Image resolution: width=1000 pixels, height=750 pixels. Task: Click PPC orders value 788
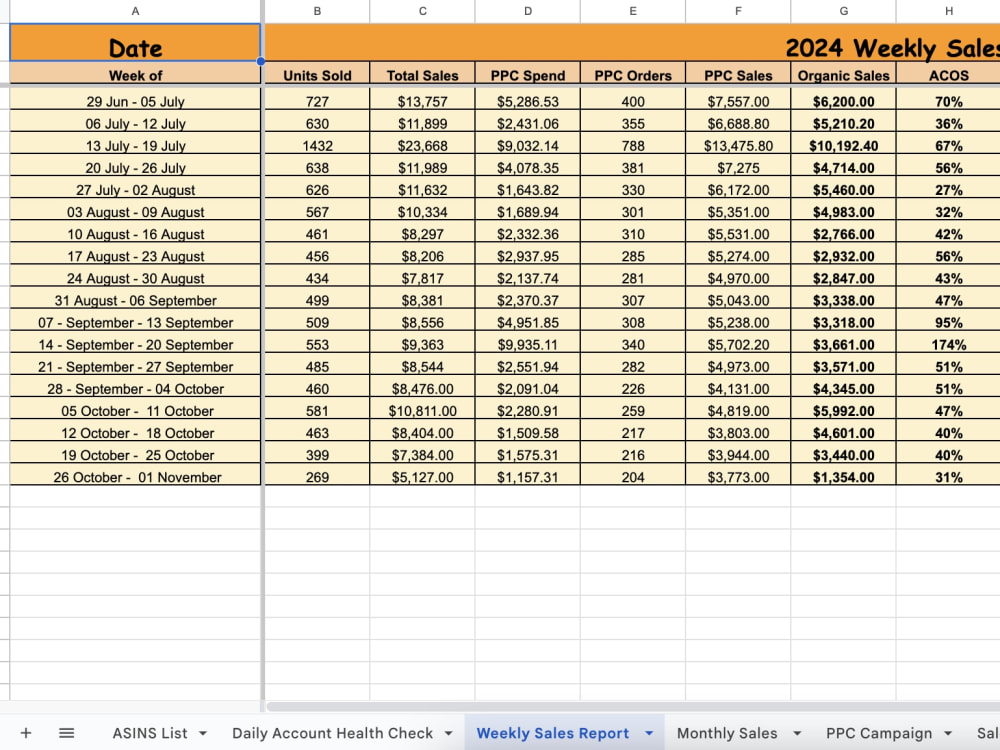point(633,145)
